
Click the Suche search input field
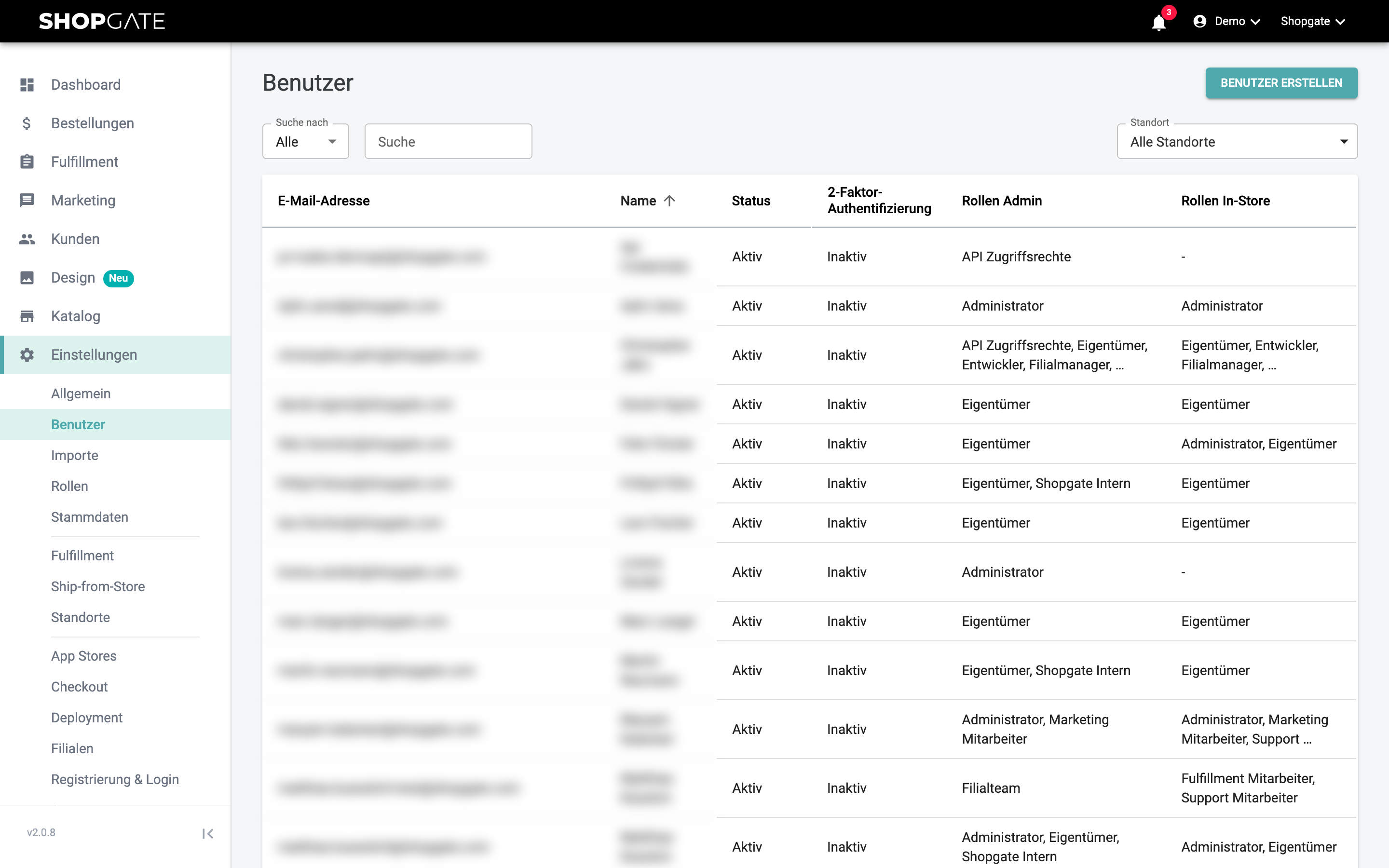[x=448, y=141]
